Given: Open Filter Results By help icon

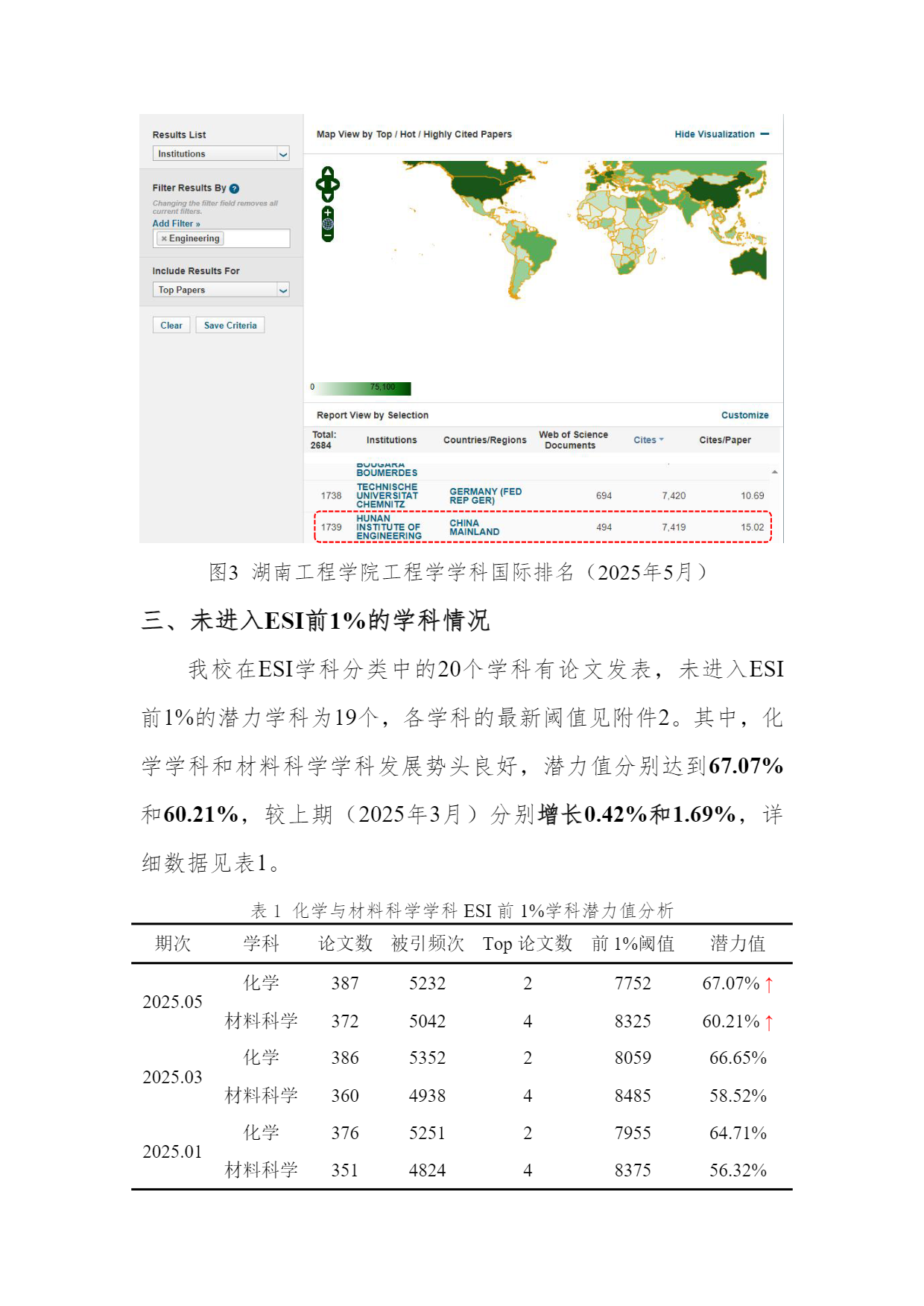Looking at the screenshot, I should (234, 188).
